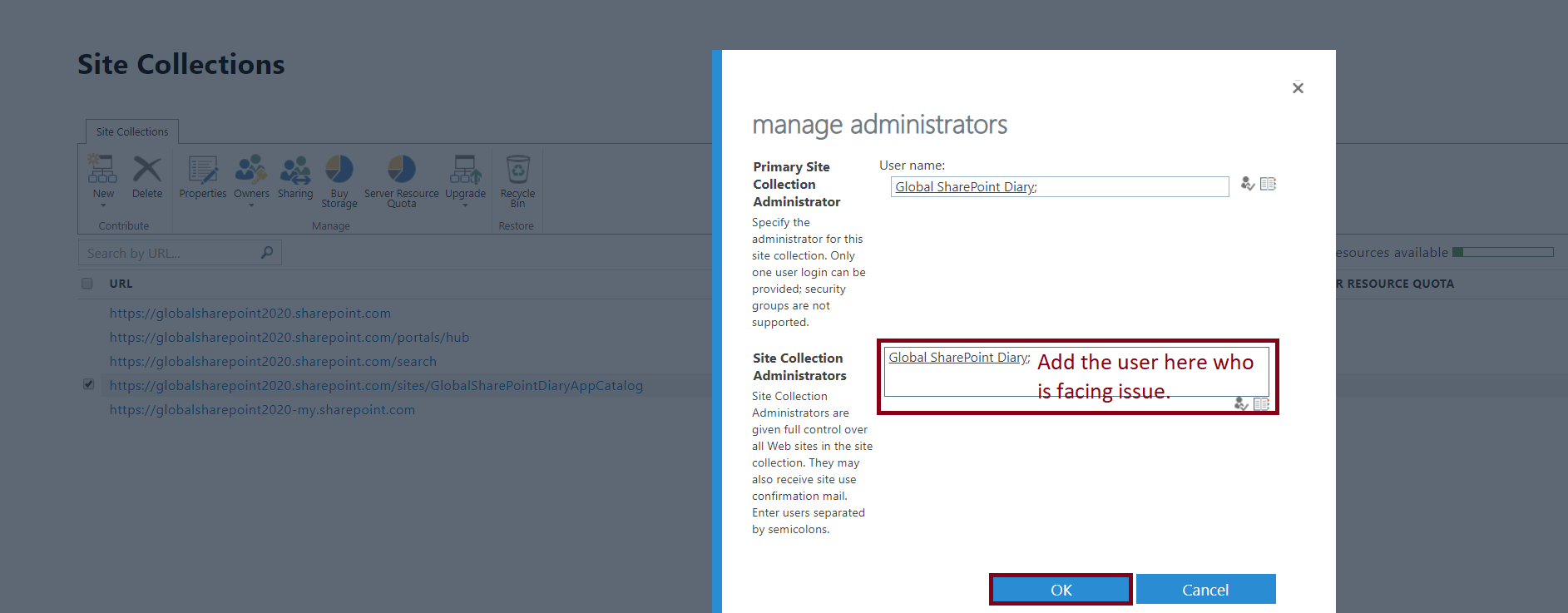Click inside the Site Collection Administrators people picker
Image resolution: width=1568 pixels, height=613 pixels.
[x=1076, y=372]
